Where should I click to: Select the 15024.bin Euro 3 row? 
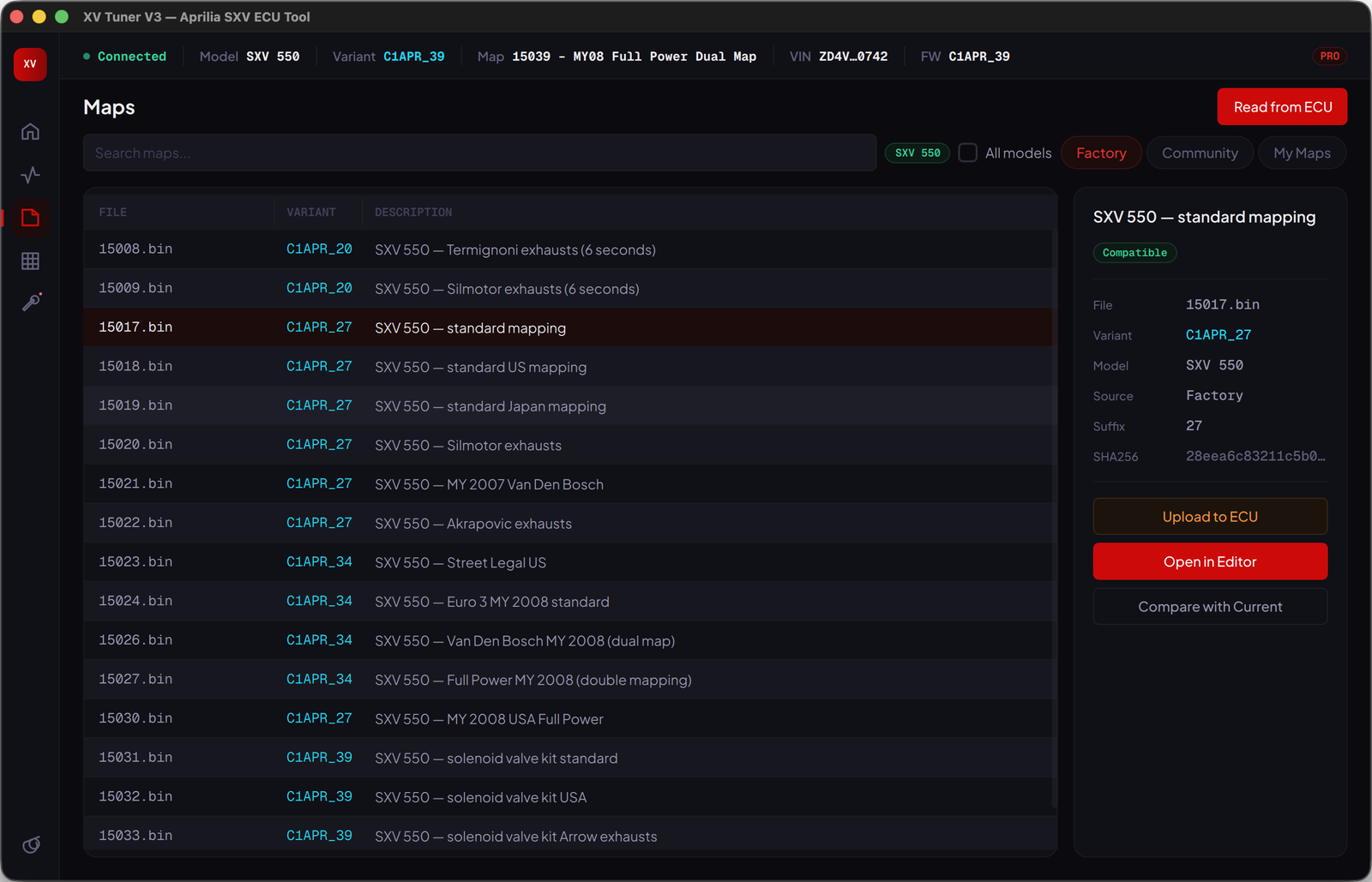coord(568,602)
